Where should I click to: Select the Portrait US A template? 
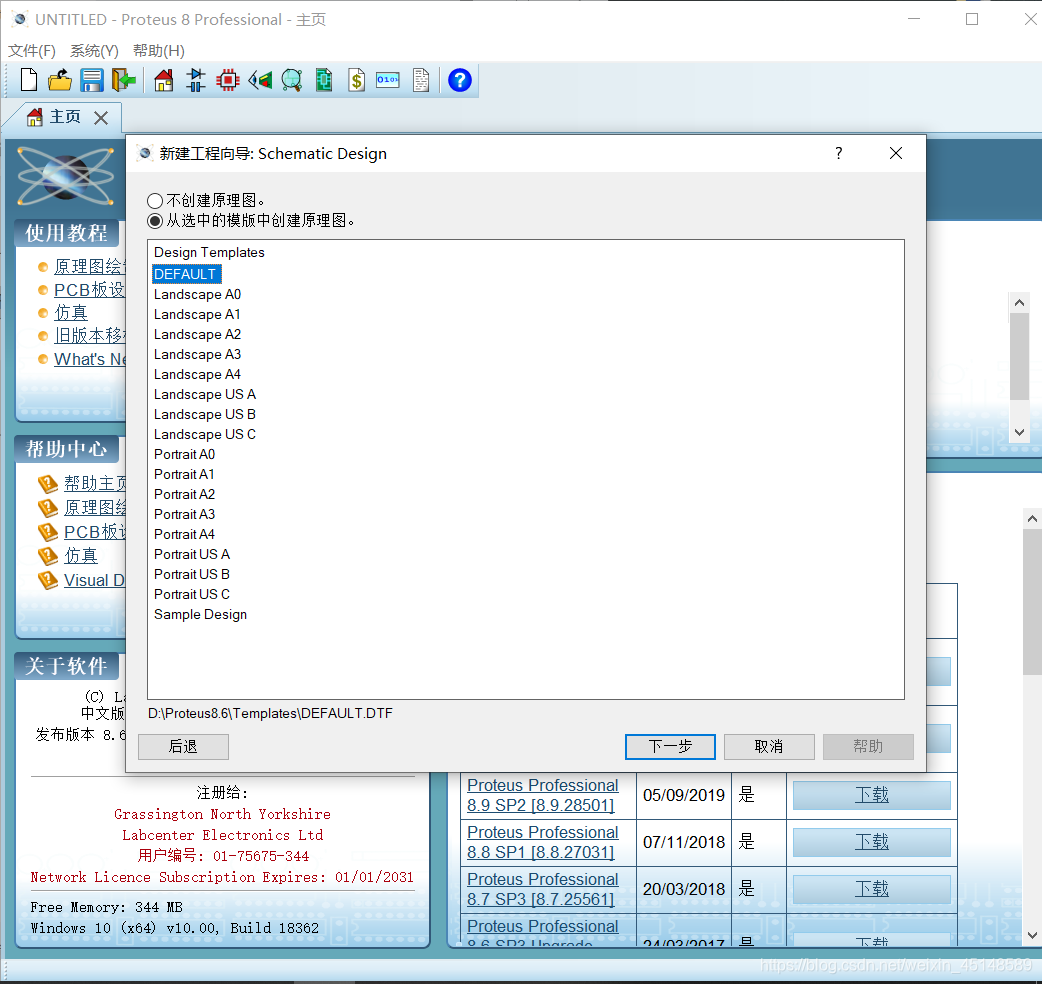tap(192, 554)
